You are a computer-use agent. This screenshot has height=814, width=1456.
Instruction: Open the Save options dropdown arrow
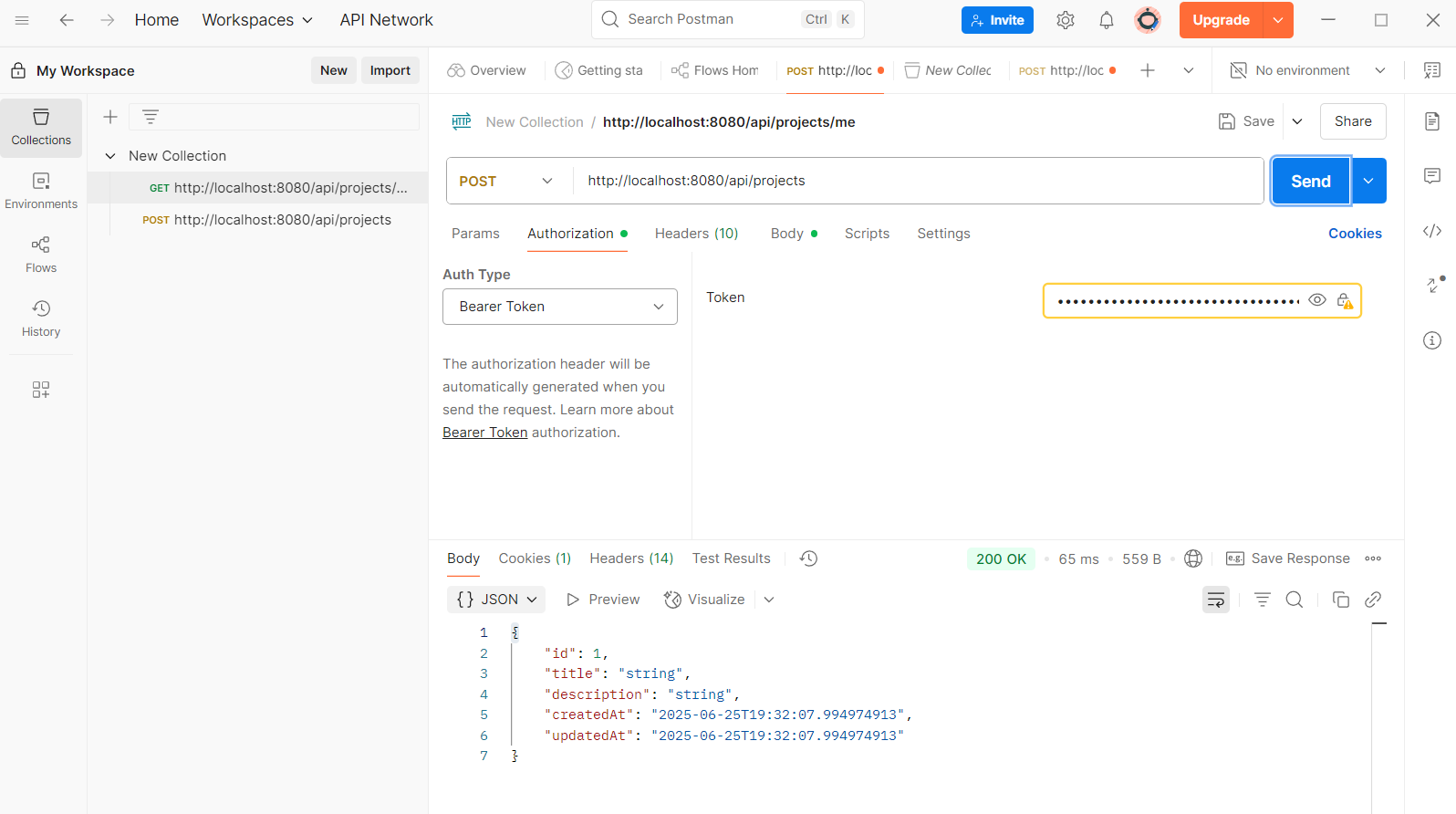(1297, 121)
